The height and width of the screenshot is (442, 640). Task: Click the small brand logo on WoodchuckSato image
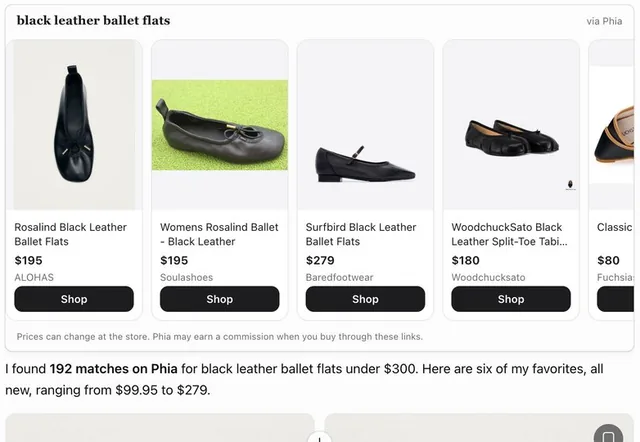coord(571,185)
